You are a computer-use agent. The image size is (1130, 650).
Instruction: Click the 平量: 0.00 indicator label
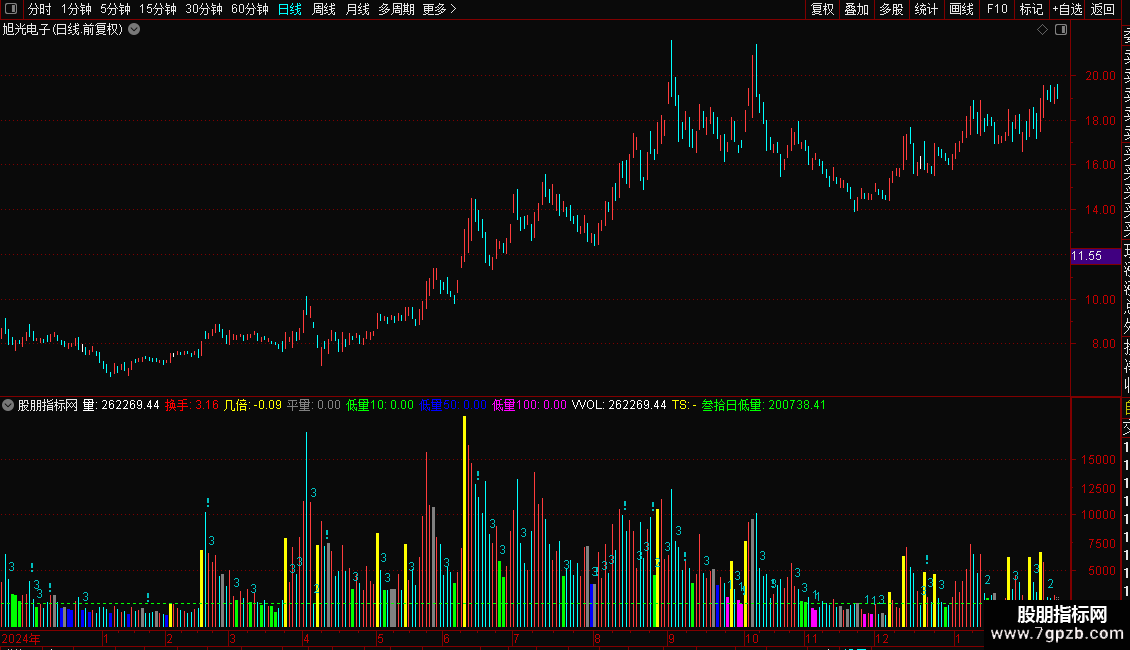pos(313,405)
